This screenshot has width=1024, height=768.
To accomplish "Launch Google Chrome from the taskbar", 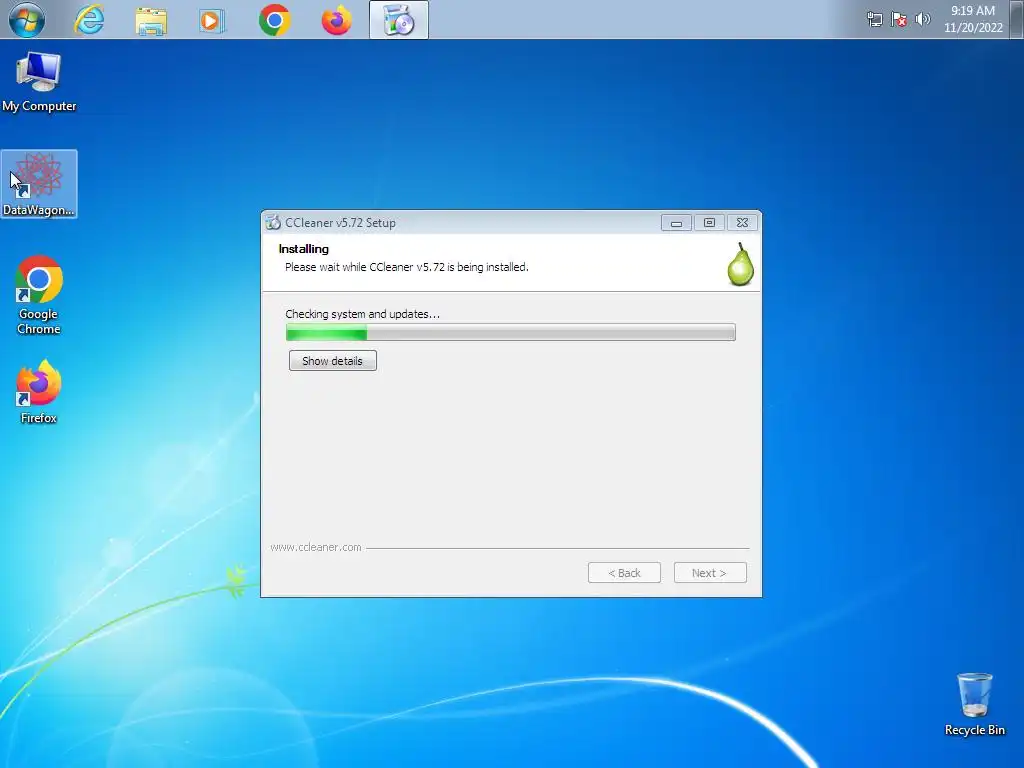I will (x=274, y=20).
